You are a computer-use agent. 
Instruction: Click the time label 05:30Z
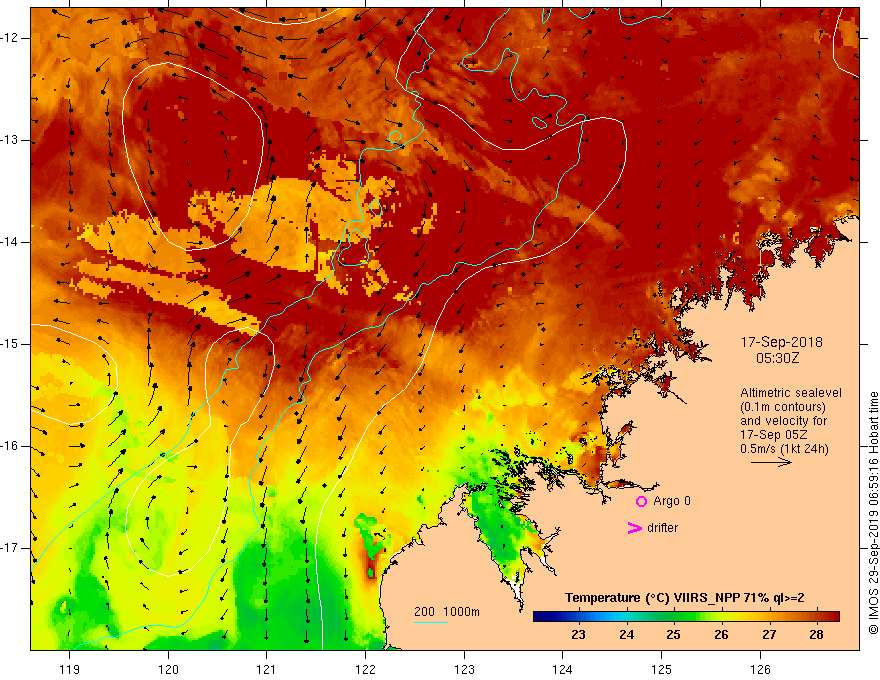(x=777, y=358)
